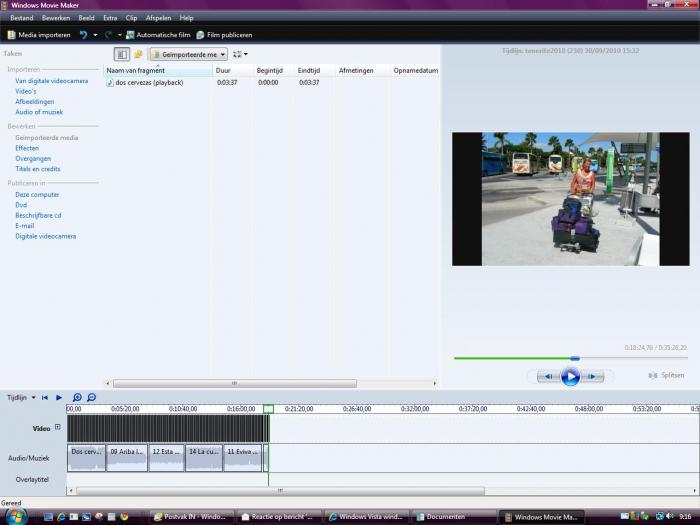Undo the last action
This screenshot has width=700, height=525.
tap(83, 35)
